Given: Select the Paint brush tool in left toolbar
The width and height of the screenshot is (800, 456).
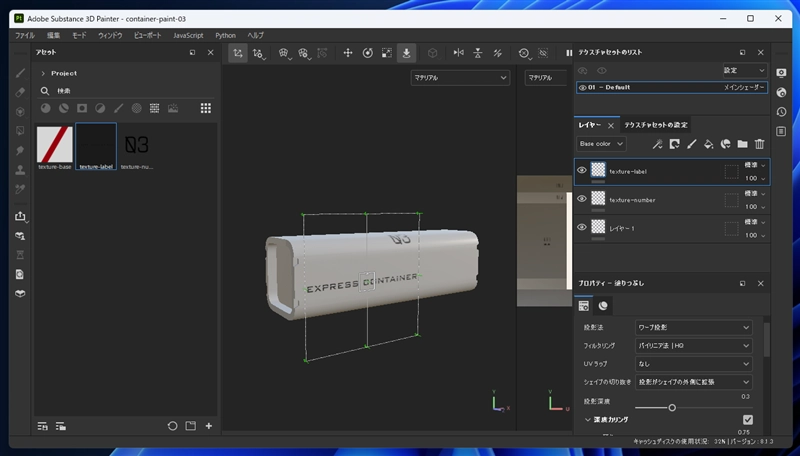Looking at the screenshot, I should click(19, 73).
